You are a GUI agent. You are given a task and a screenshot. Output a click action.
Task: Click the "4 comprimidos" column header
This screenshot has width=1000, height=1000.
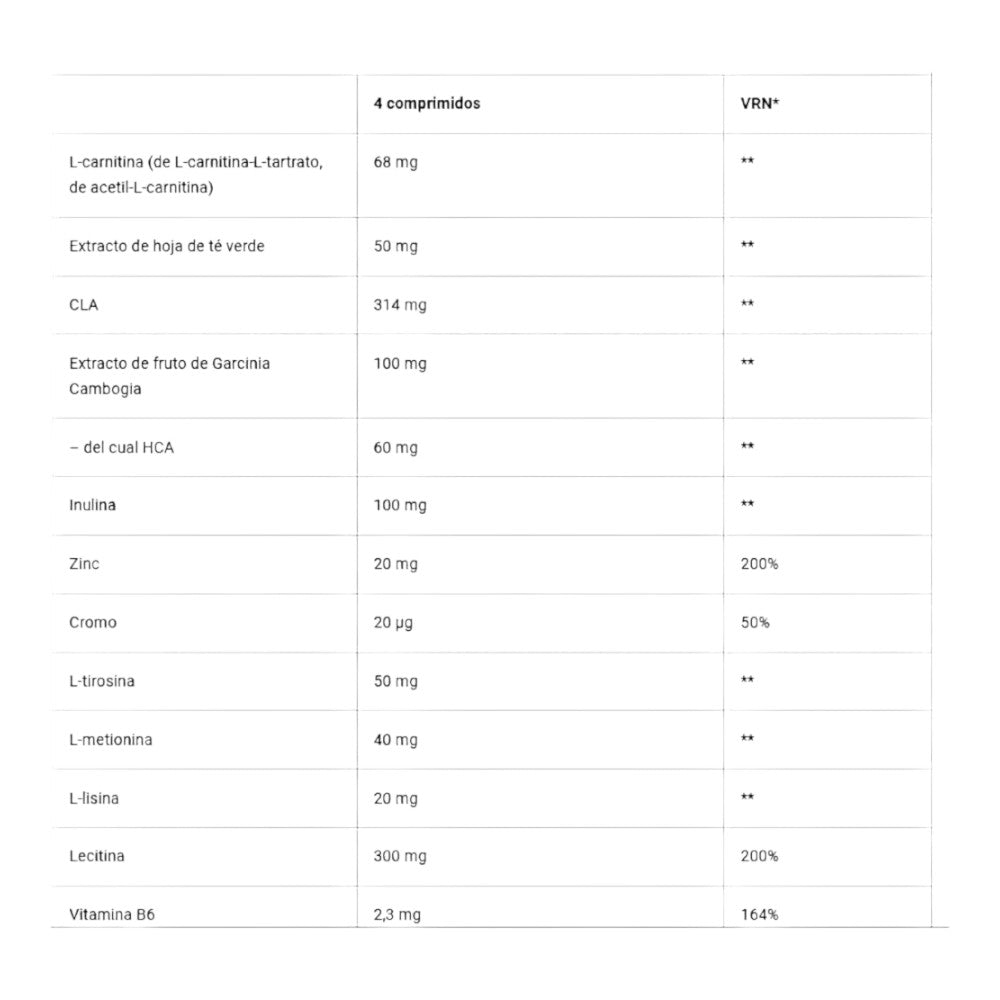tap(427, 104)
